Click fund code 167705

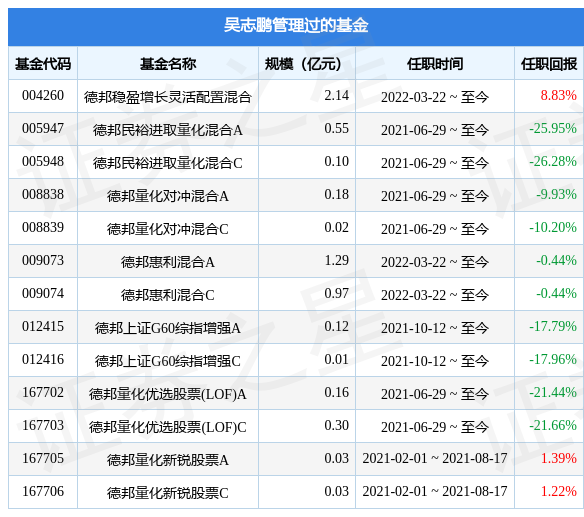43,459
